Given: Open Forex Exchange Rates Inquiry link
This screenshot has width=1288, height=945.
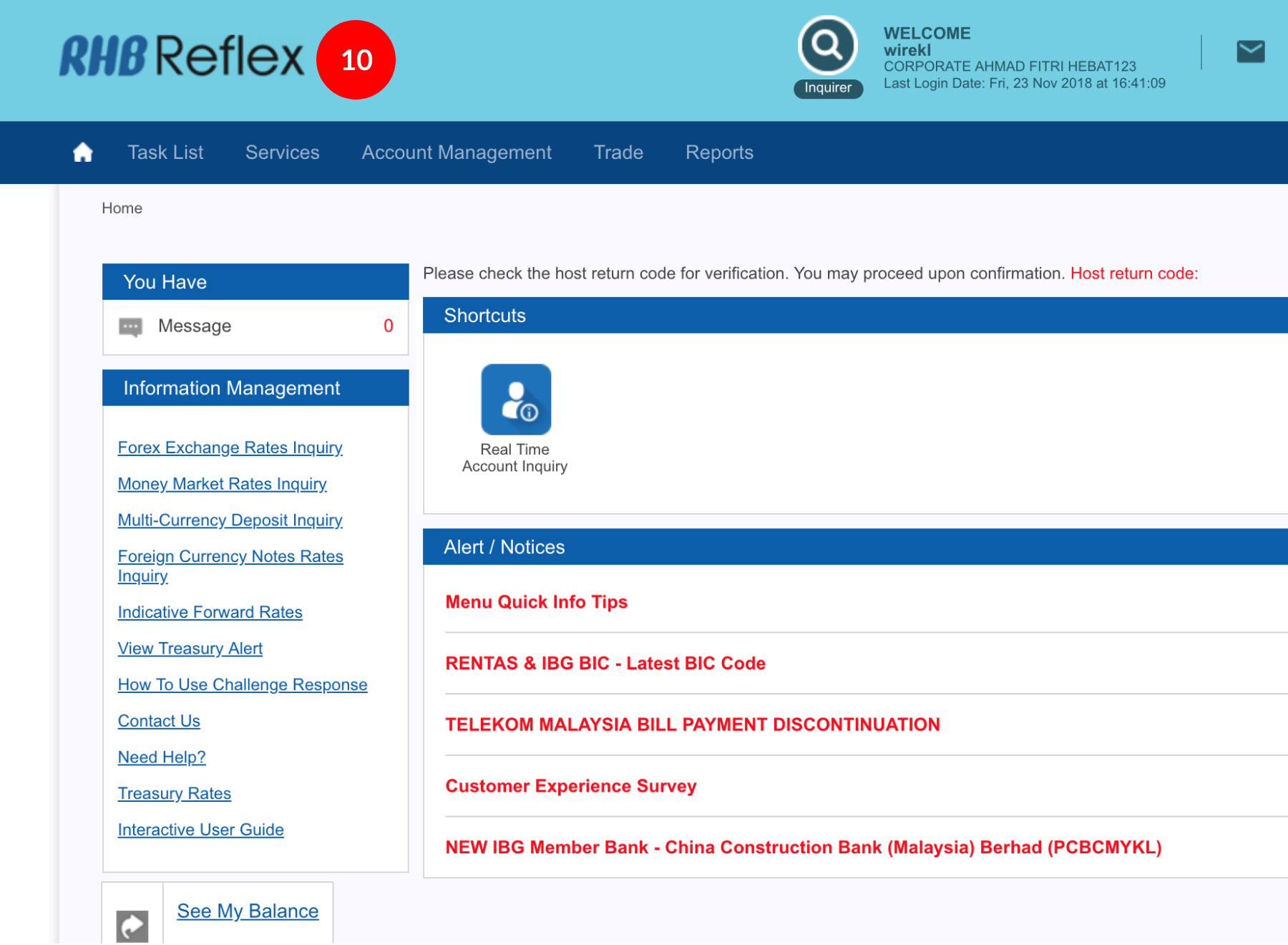Looking at the screenshot, I should tap(230, 447).
